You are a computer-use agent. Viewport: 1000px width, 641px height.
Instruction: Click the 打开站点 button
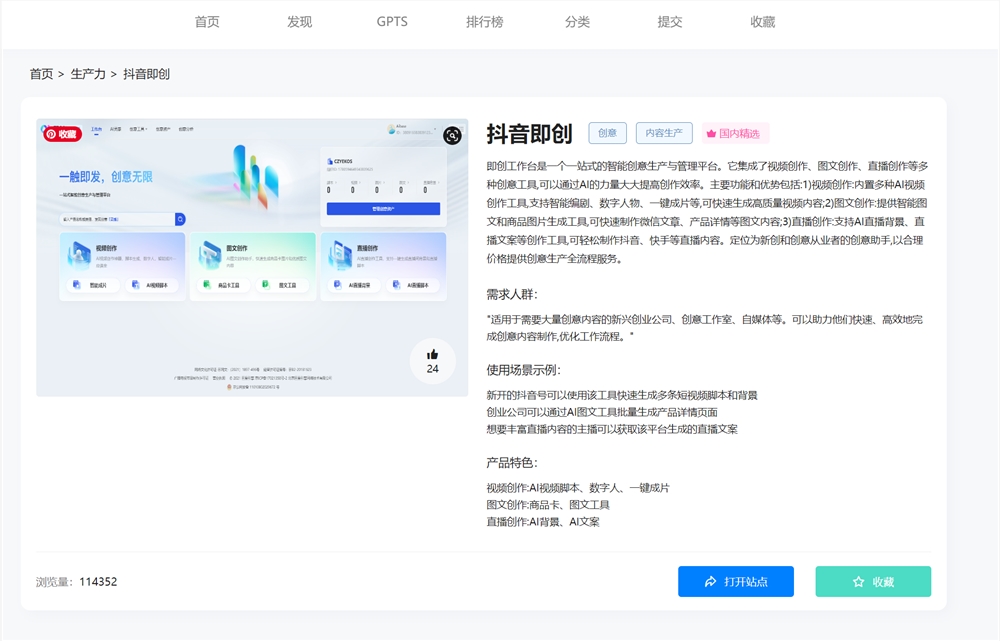click(x=736, y=581)
